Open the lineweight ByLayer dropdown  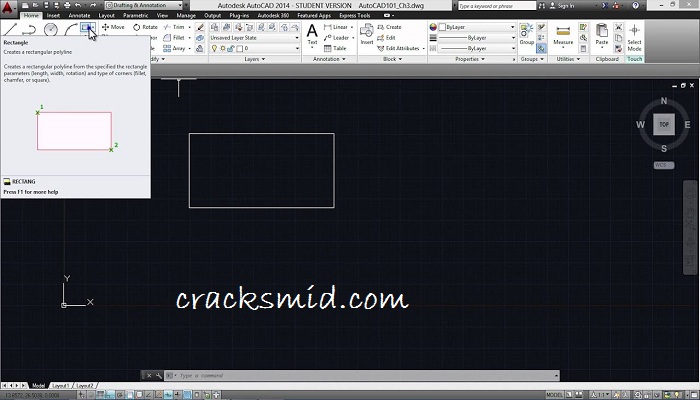[x=476, y=38]
